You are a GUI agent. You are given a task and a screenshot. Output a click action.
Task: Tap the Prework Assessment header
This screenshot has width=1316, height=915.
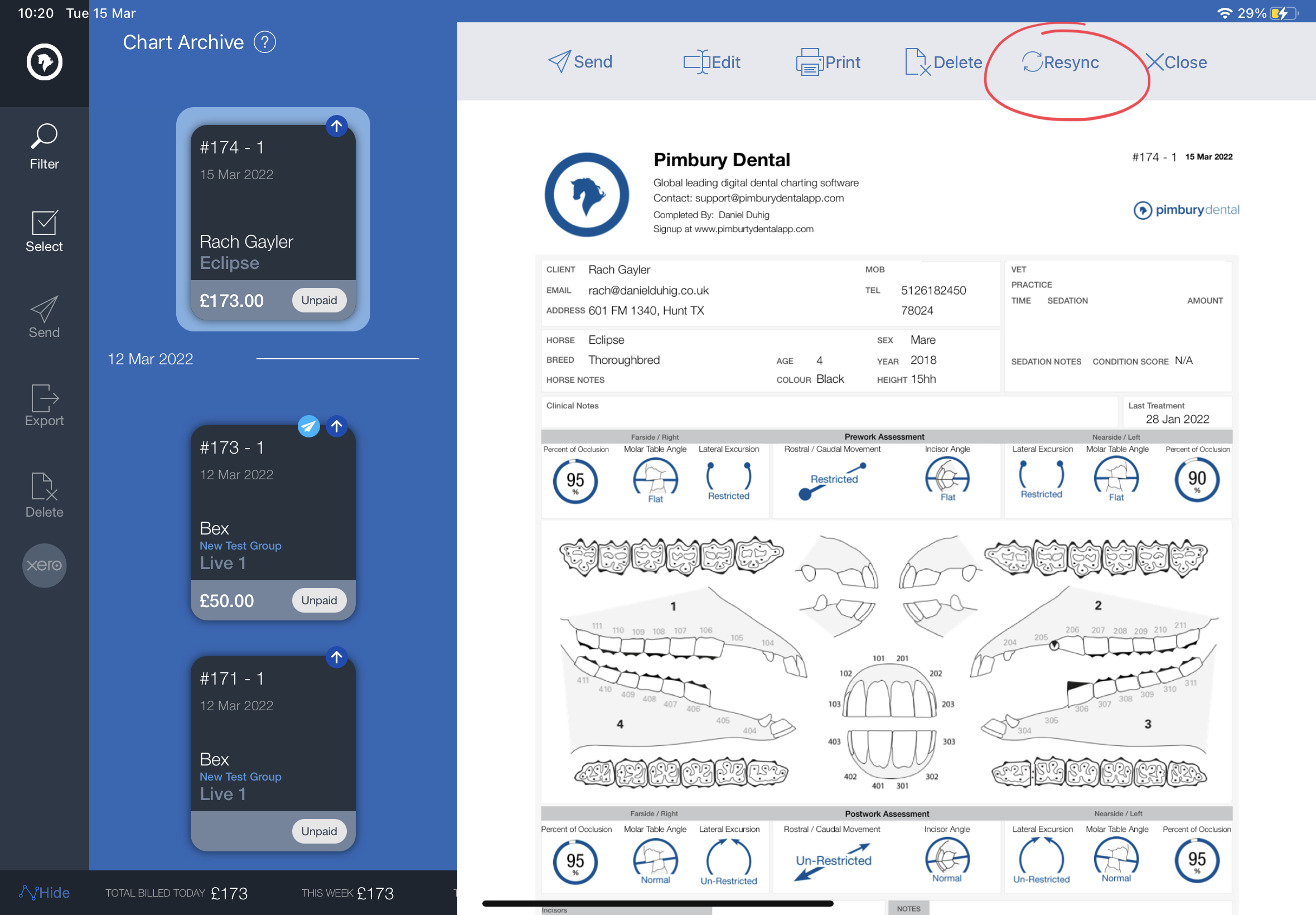point(884,437)
